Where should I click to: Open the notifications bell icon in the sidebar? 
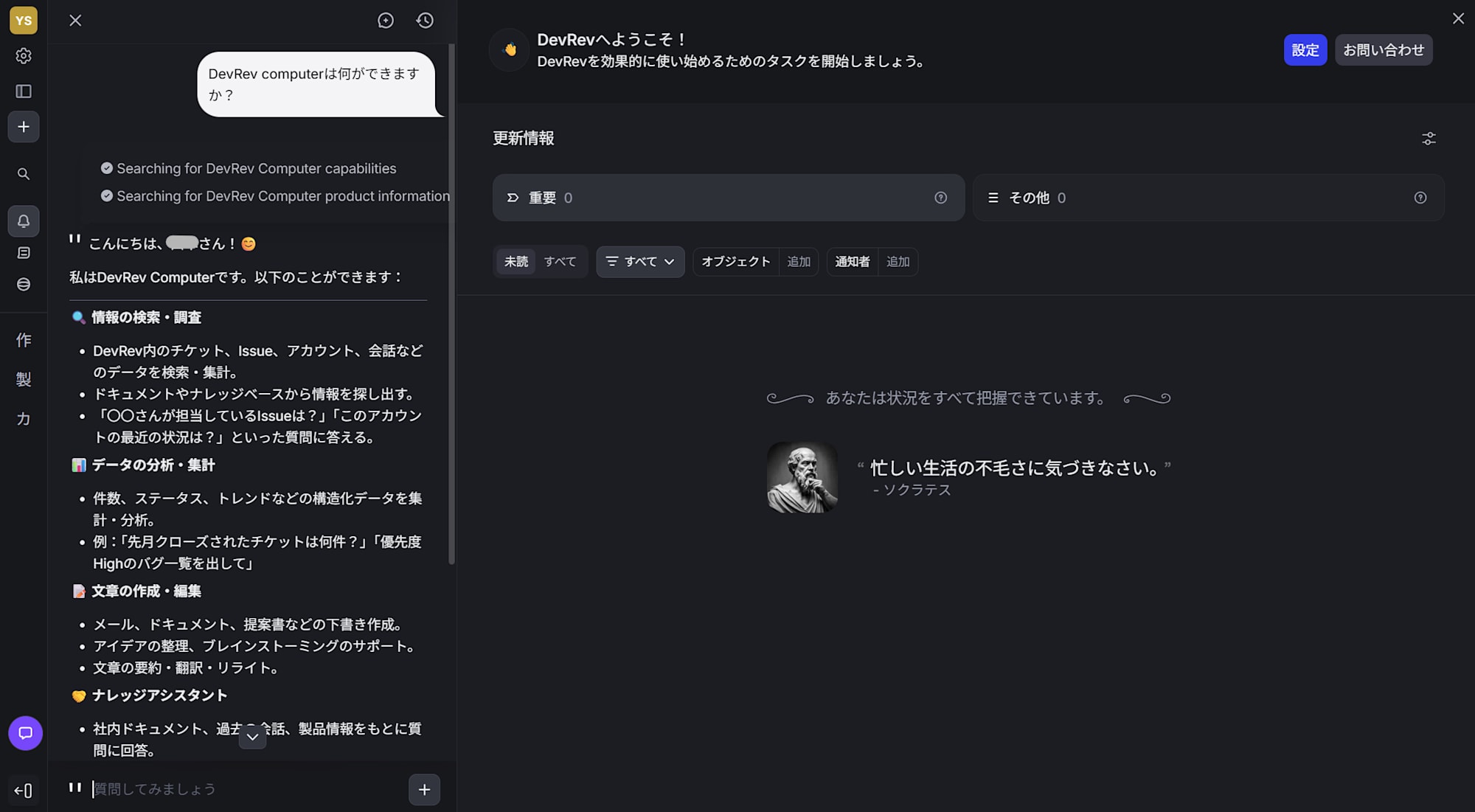(24, 221)
